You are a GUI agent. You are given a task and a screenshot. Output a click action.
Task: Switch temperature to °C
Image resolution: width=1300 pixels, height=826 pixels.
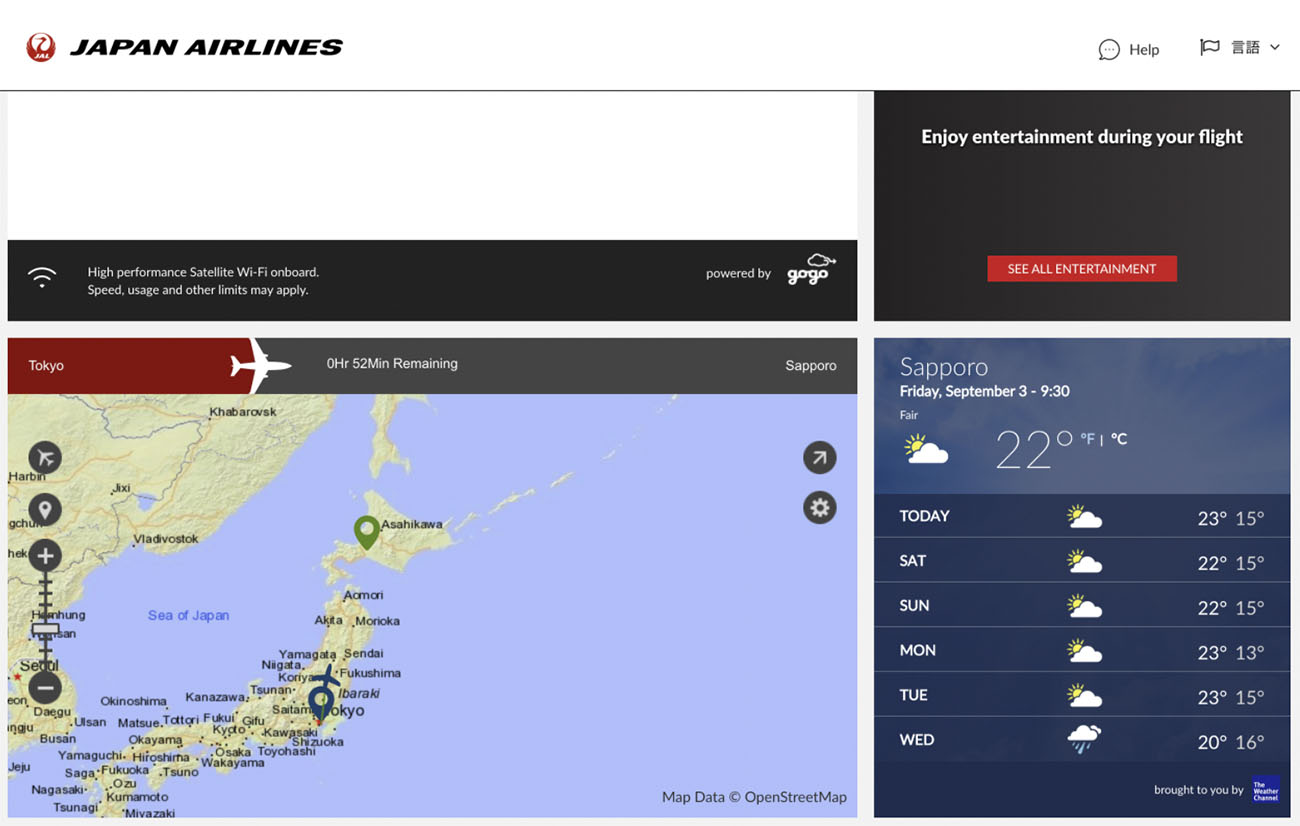(x=1119, y=439)
